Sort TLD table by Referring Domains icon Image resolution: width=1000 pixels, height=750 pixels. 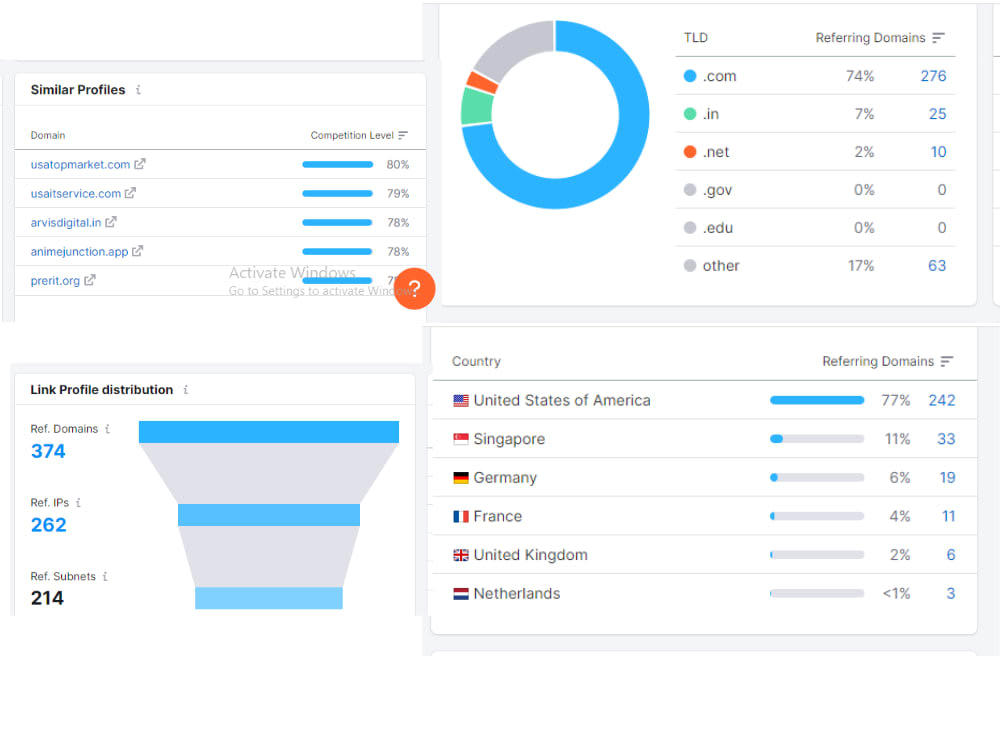point(938,38)
